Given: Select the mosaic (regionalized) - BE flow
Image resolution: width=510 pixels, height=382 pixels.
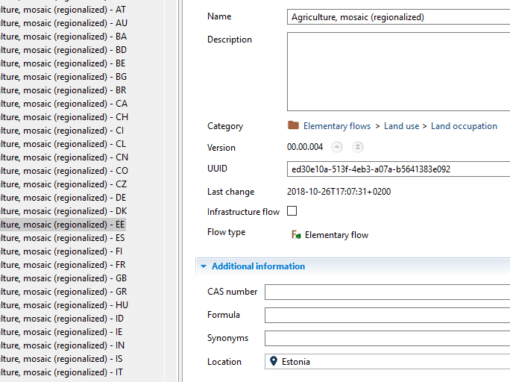Looking at the screenshot, I should tap(63, 63).
